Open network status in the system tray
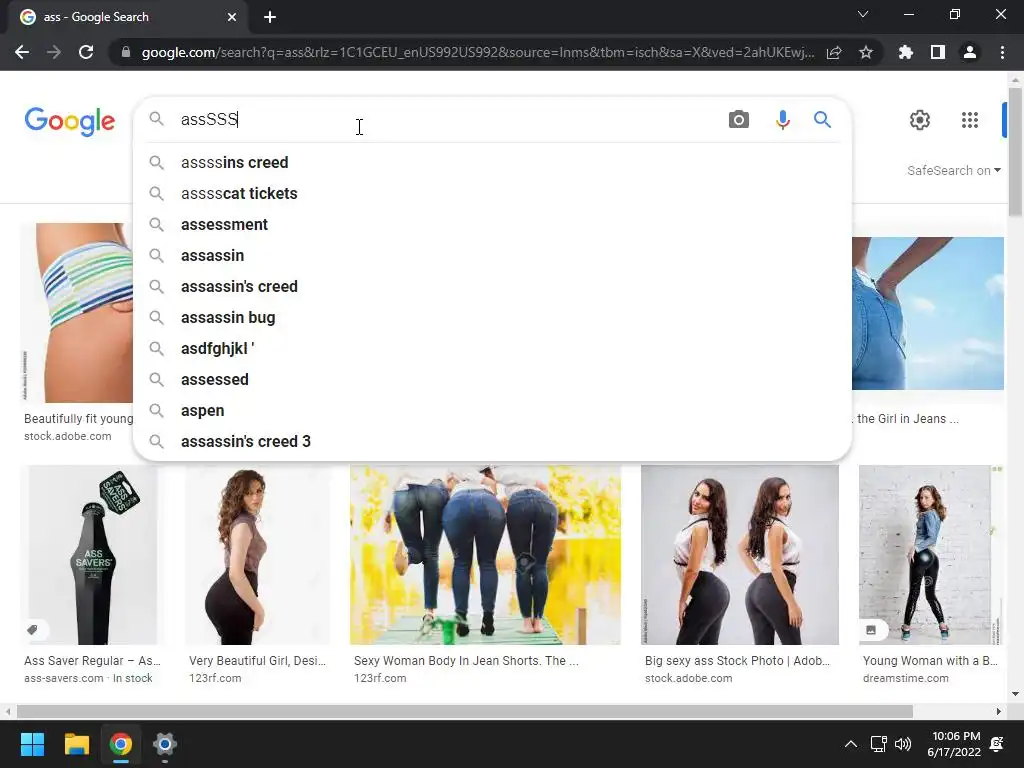Screen dimensions: 1024x768 click(878, 744)
